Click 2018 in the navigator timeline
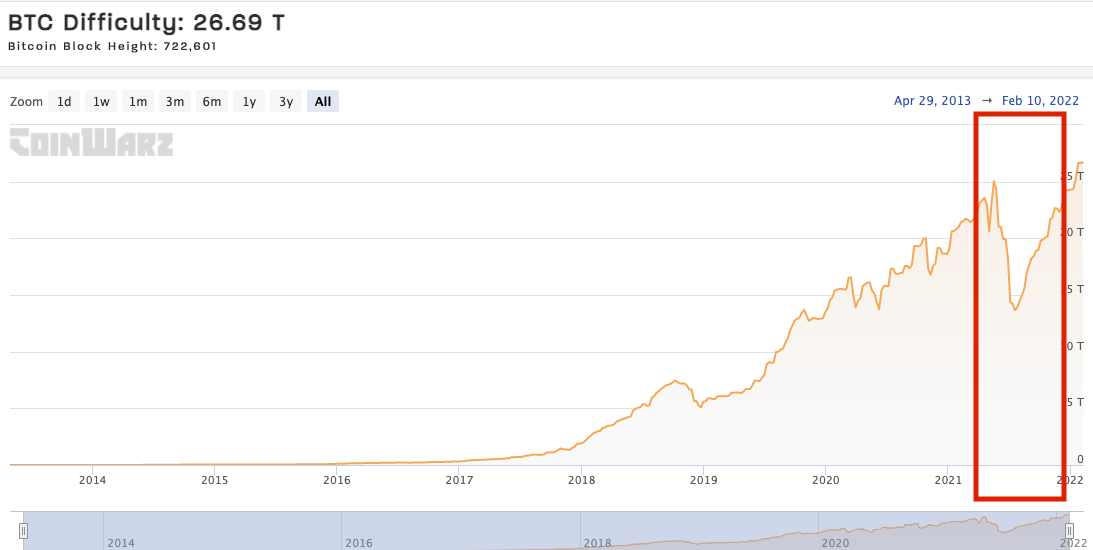Image resolution: width=1093 pixels, height=550 pixels. coord(597,542)
